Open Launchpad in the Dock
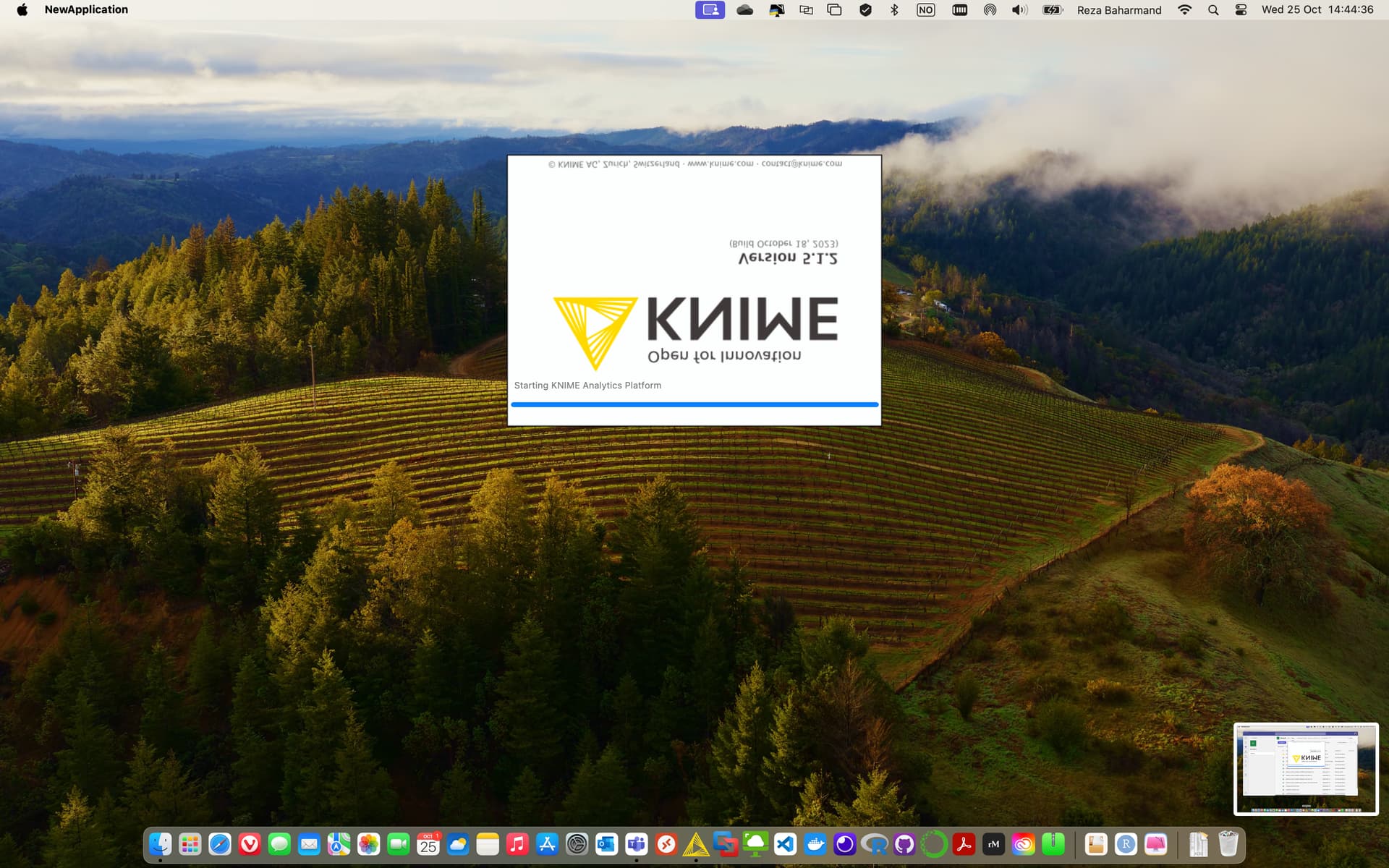1389x868 pixels. [x=190, y=844]
